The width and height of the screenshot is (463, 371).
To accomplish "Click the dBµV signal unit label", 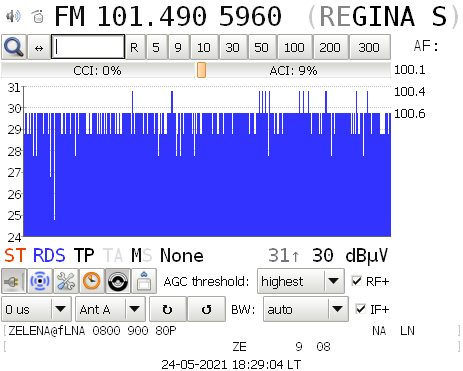I will coord(367,256).
